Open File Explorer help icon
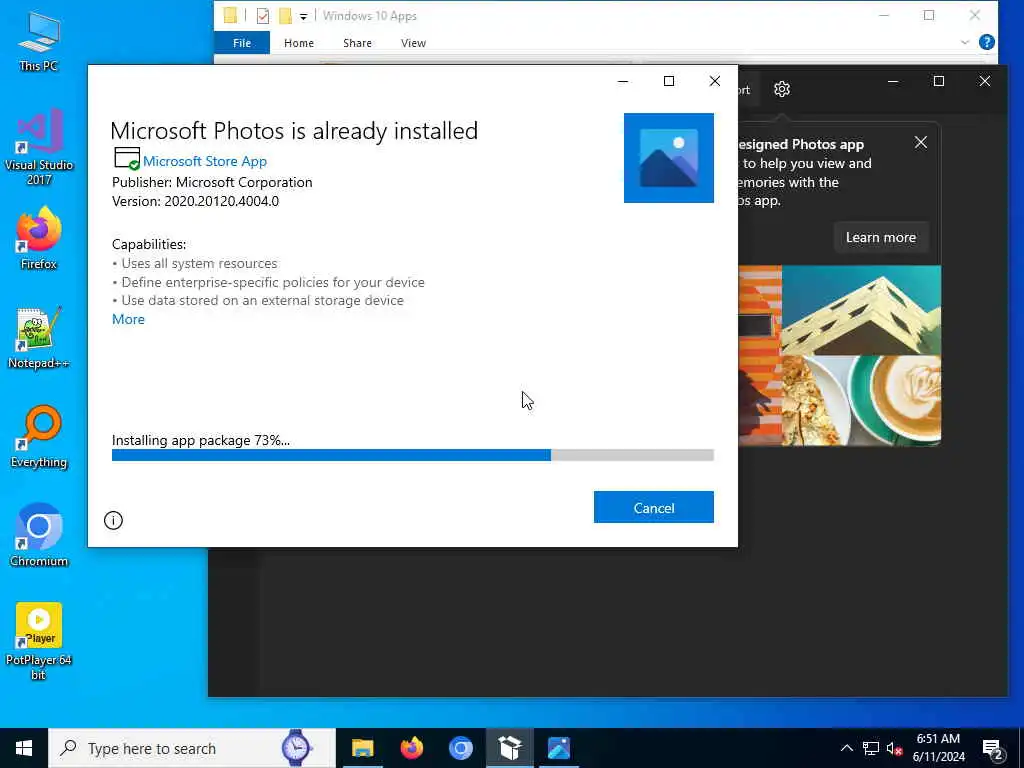Screen dimensions: 1024x768 987,42
